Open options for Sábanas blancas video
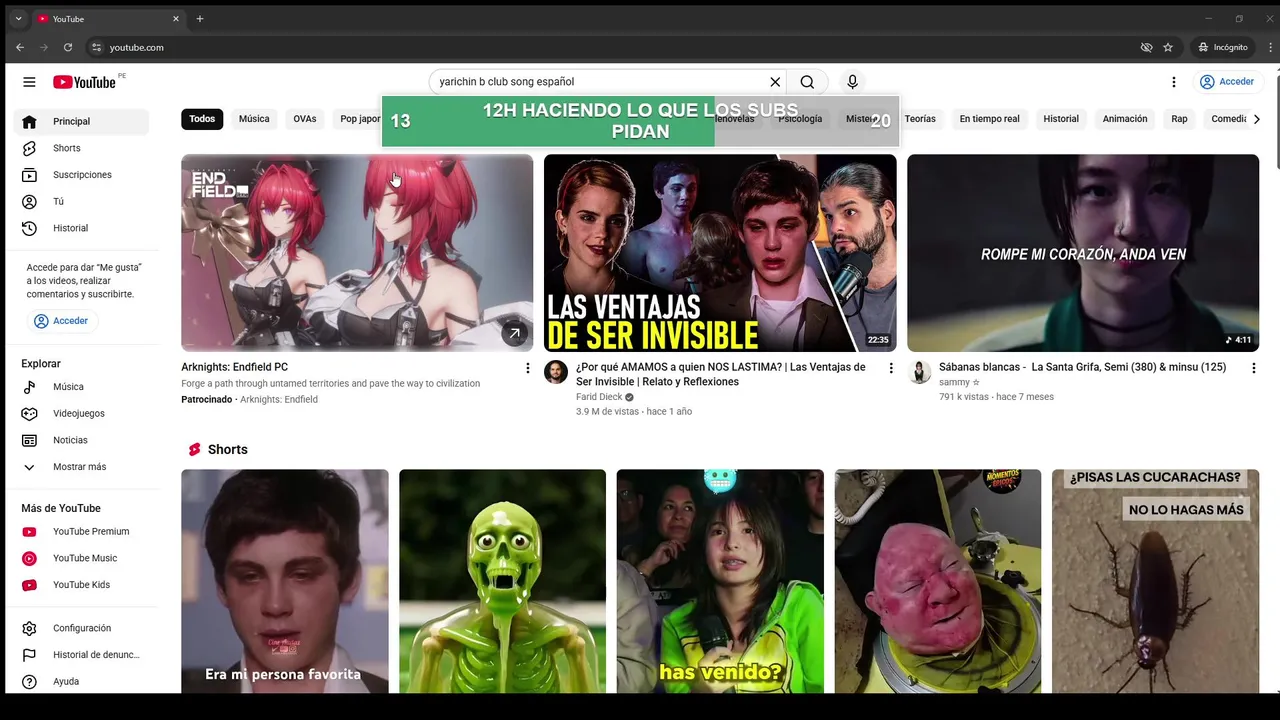The width and height of the screenshot is (1280, 720). (1253, 368)
